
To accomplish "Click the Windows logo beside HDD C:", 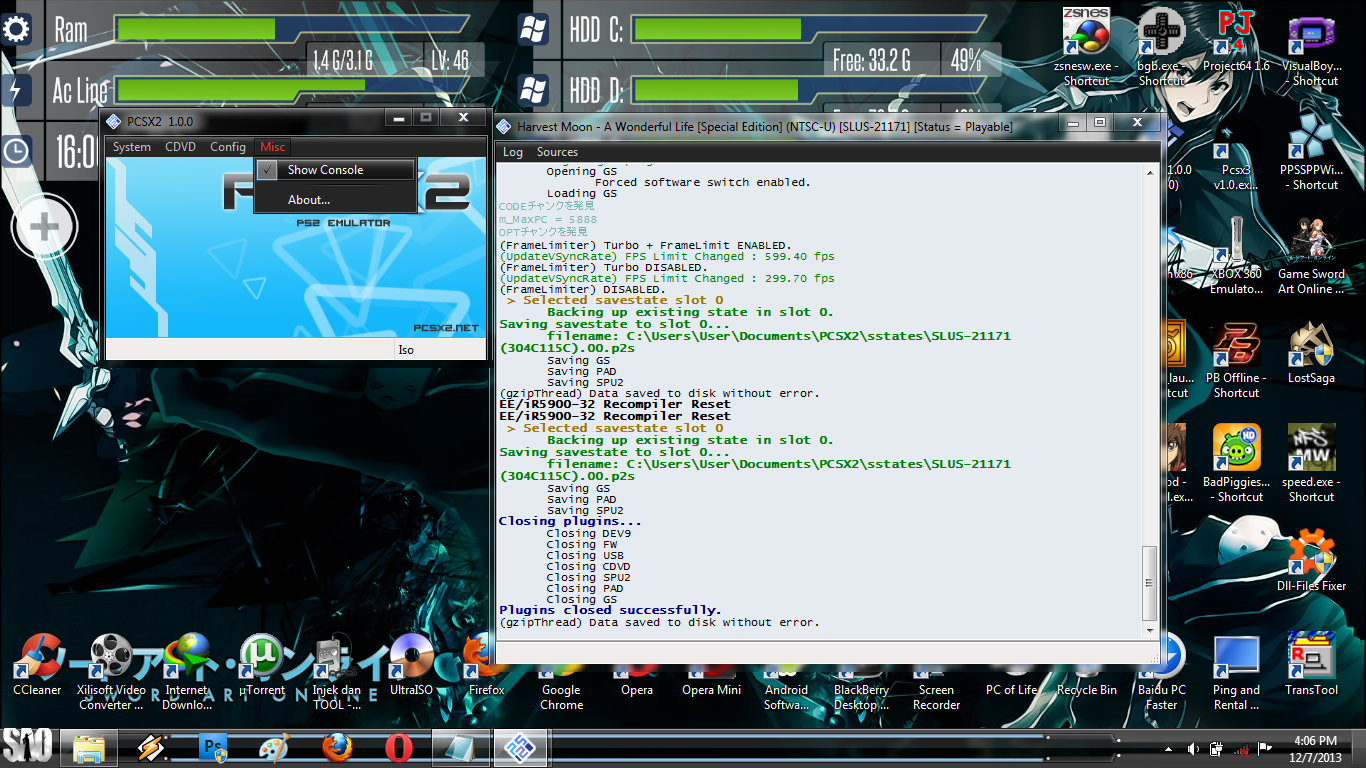I will [x=533, y=28].
